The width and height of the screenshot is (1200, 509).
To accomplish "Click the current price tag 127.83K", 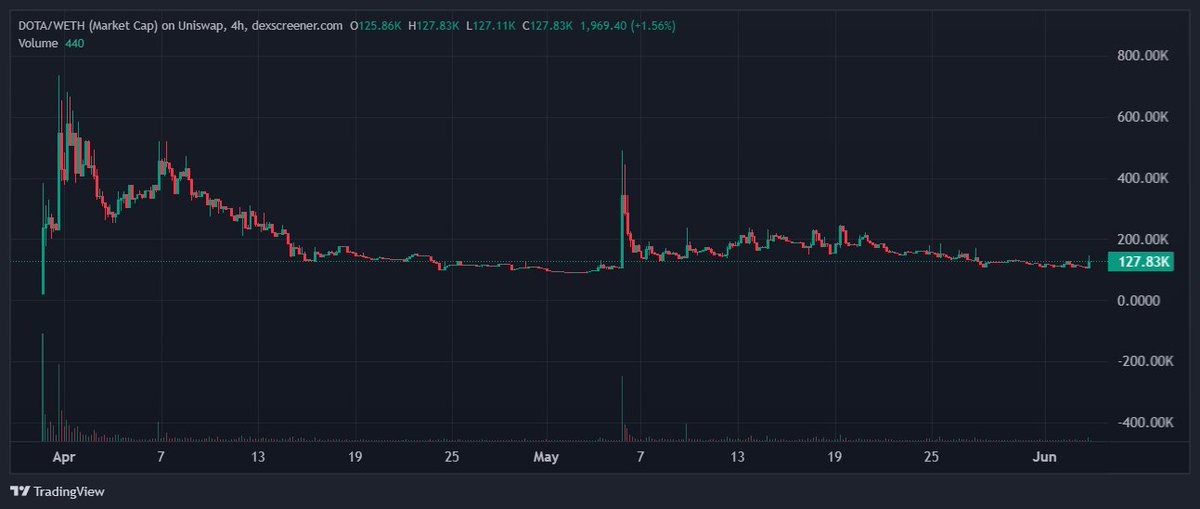I will click(x=1139, y=262).
